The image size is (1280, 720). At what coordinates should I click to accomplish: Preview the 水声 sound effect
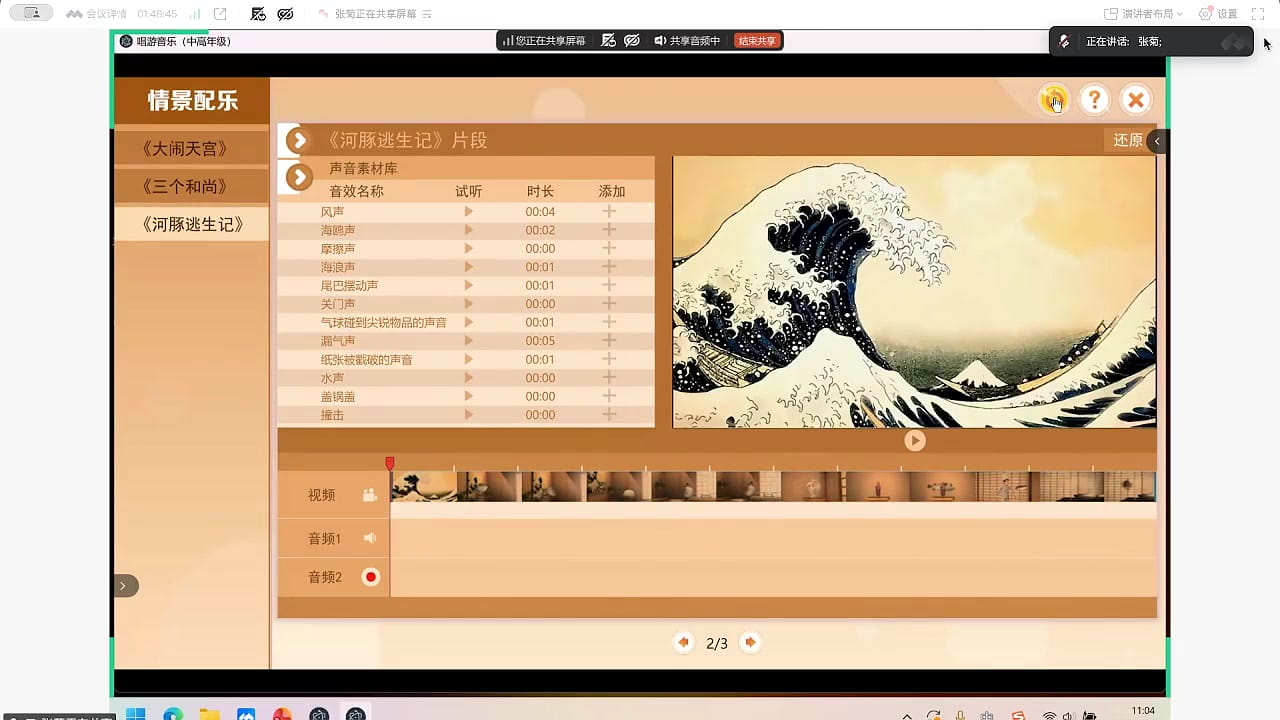pyautogui.click(x=468, y=378)
